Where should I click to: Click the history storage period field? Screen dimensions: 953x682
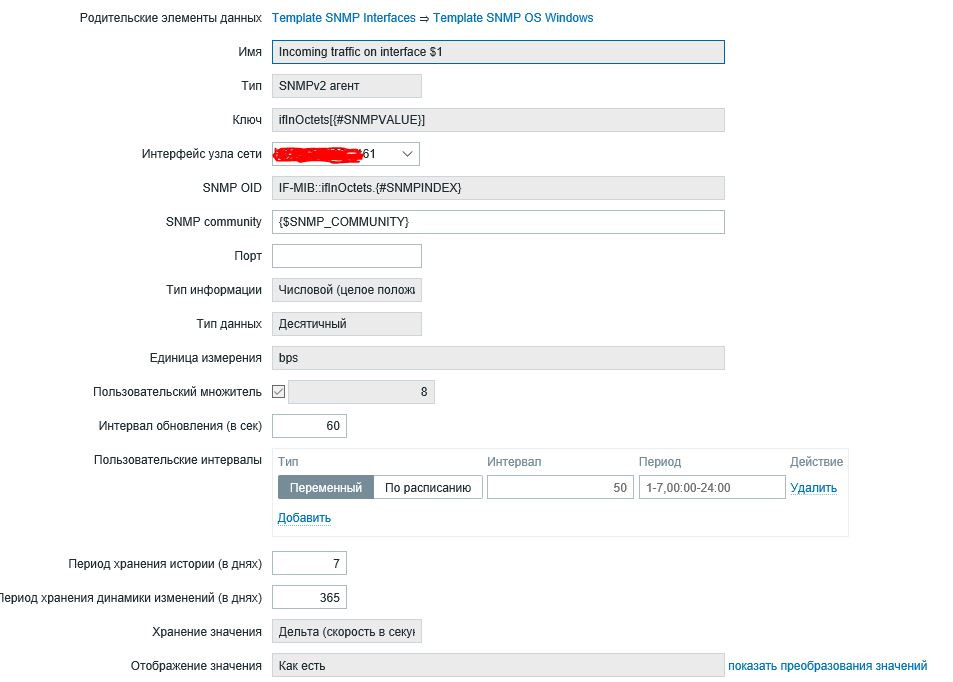coord(309,564)
